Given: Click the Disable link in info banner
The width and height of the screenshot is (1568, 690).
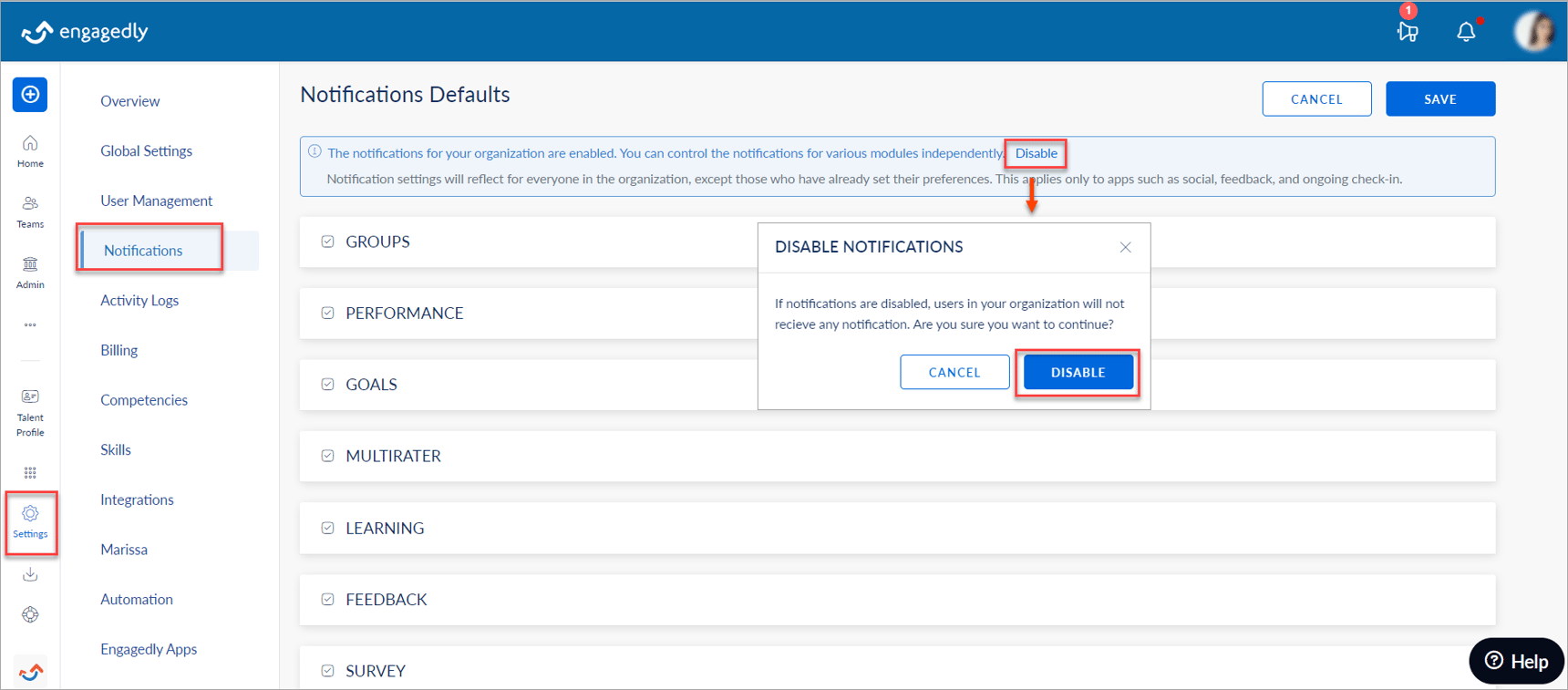Looking at the screenshot, I should (1037, 153).
